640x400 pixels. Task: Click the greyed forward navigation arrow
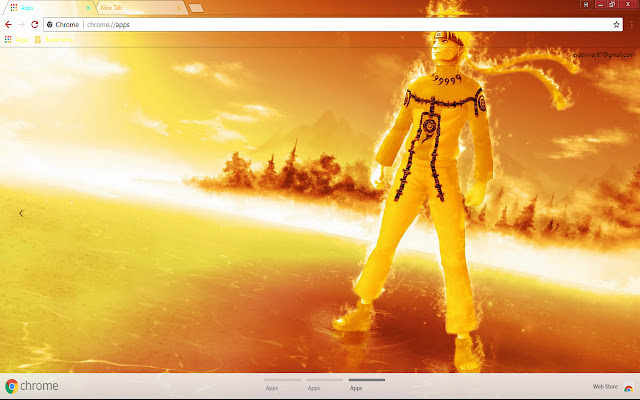point(21,24)
